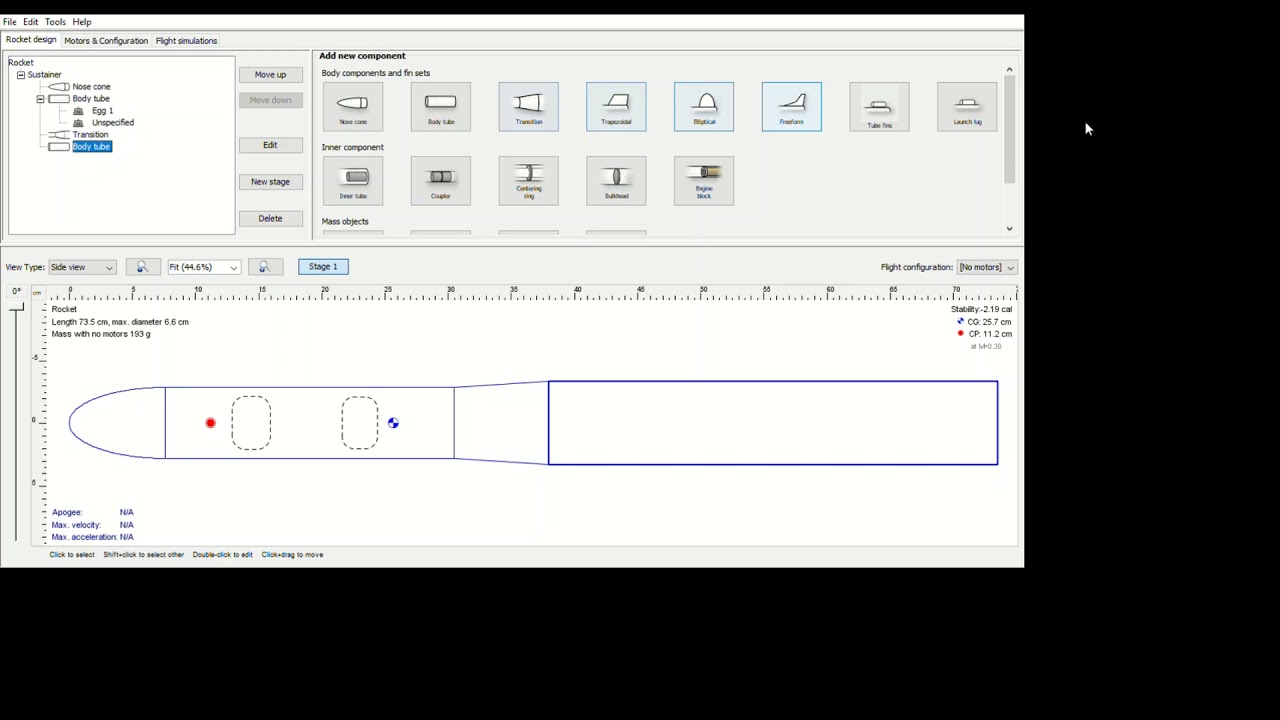Select Unspecified mass in the component tree
Viewport: 1280px width, 720px height.
(x=113, y=123)
